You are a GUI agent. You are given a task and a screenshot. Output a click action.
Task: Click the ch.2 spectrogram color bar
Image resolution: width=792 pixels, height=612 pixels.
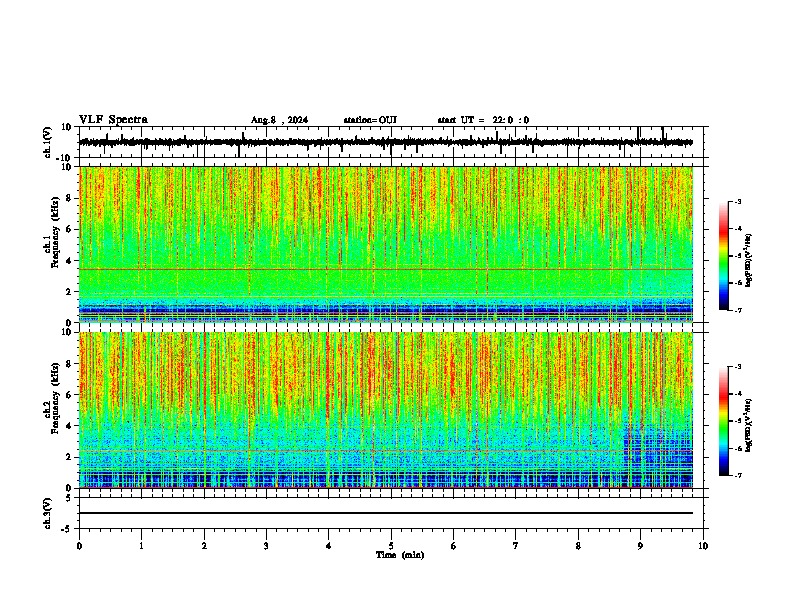(x=723, y=421)
